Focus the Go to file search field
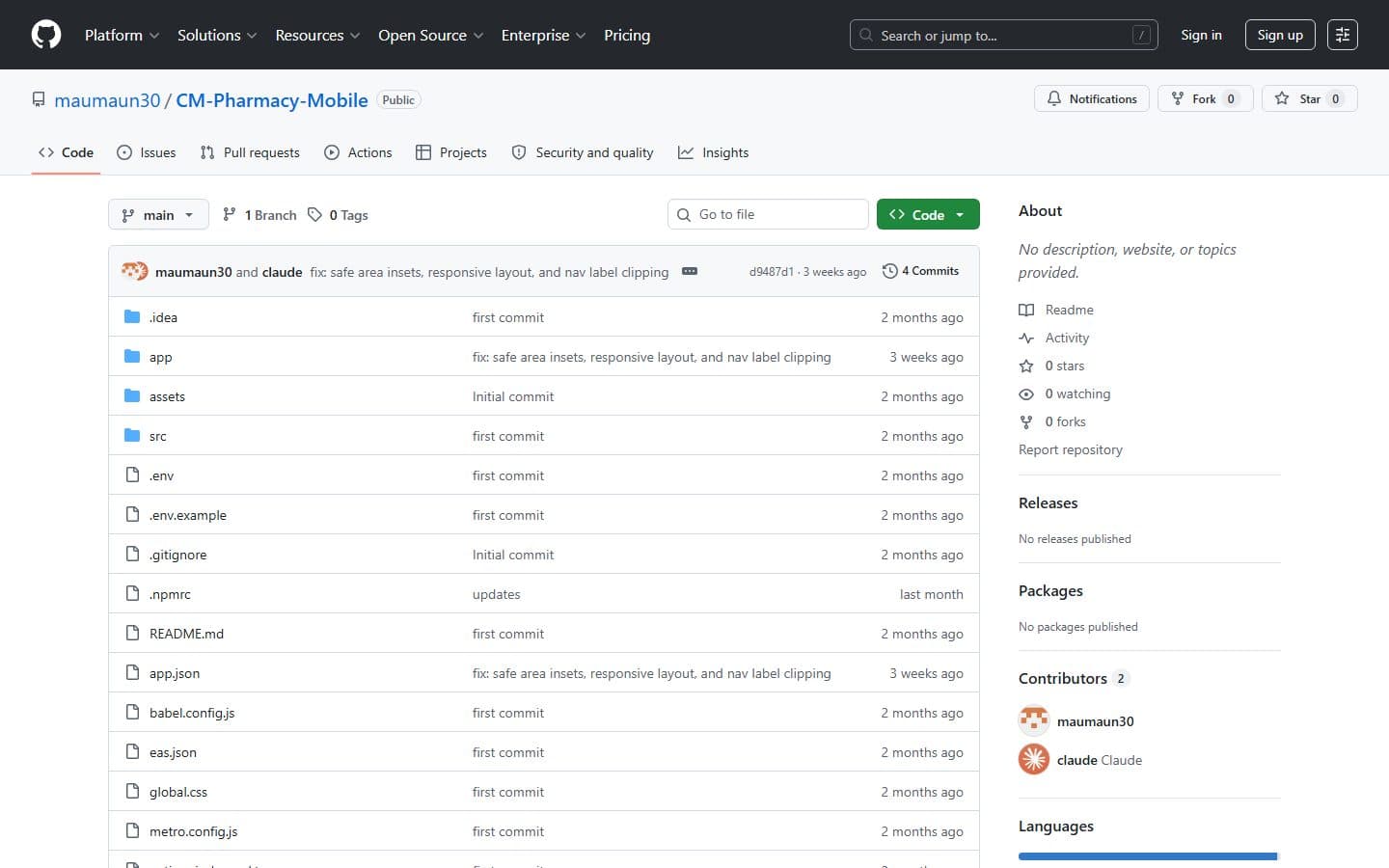Image resolution: width=1389 pixels, height=868 pixels. coord(768,214)
